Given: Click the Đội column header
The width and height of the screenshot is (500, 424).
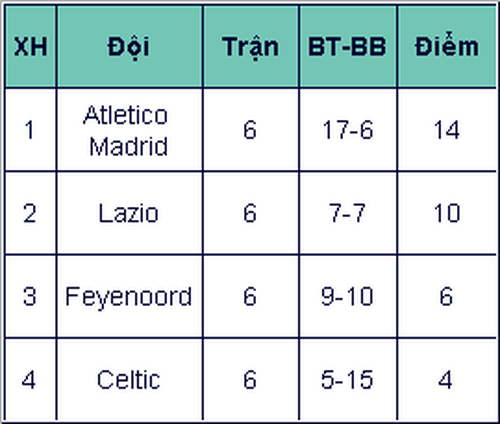Looking at the screenshot, I should point(130,46).
